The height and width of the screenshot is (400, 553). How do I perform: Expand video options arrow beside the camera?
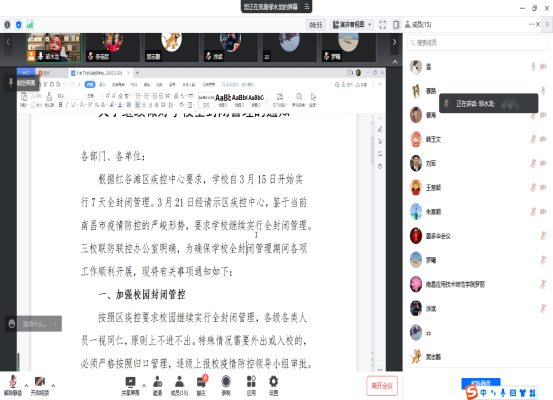tap(53, 385)
